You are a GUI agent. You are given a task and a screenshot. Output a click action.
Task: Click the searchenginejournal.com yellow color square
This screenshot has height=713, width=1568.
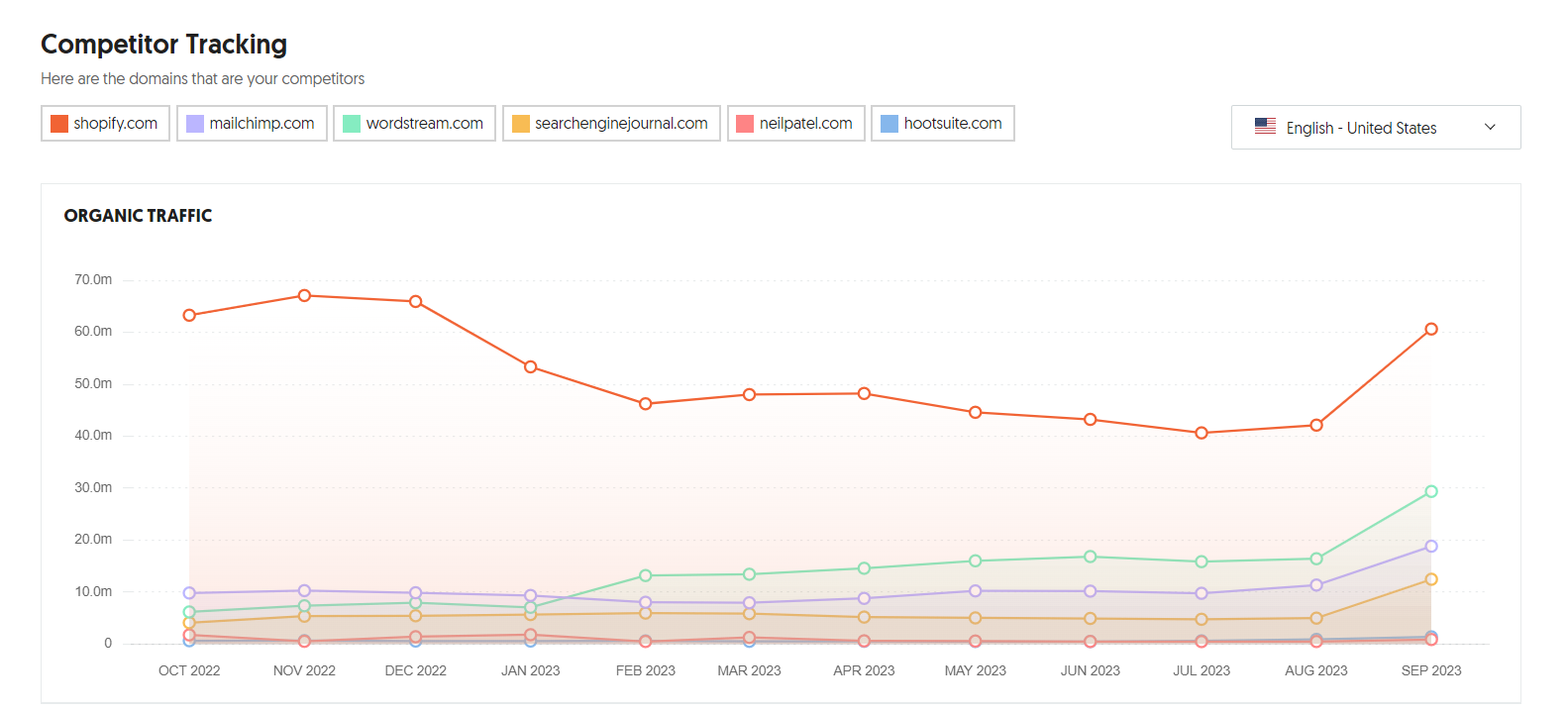[x=521, y=124]
